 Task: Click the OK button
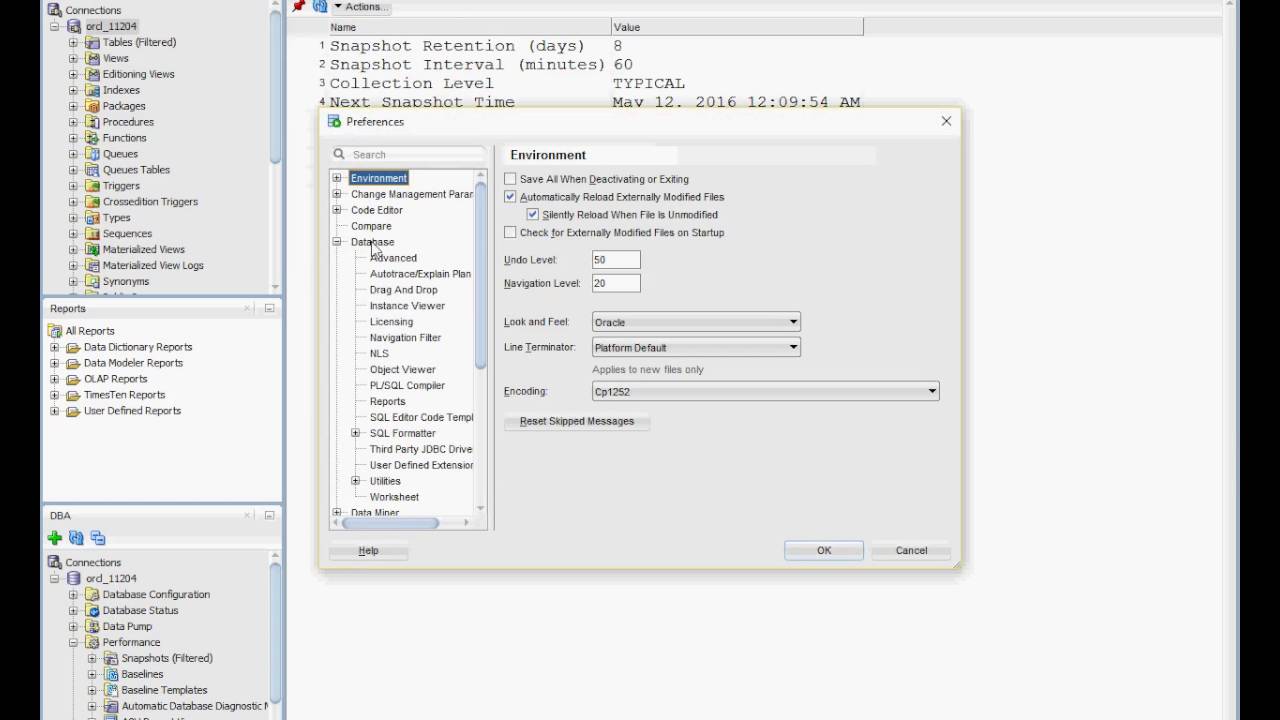coord(824,551)
